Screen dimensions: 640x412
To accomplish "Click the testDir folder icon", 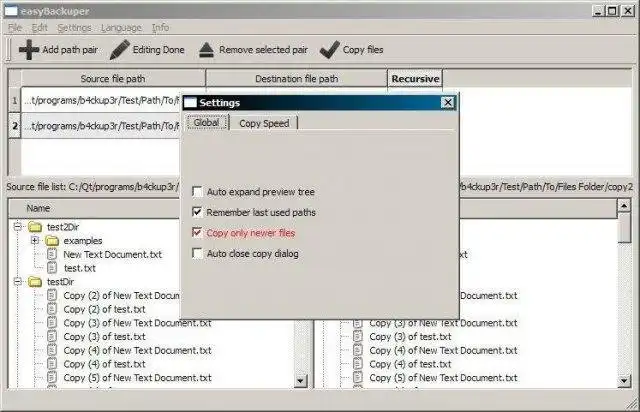I will click(35, 282).
